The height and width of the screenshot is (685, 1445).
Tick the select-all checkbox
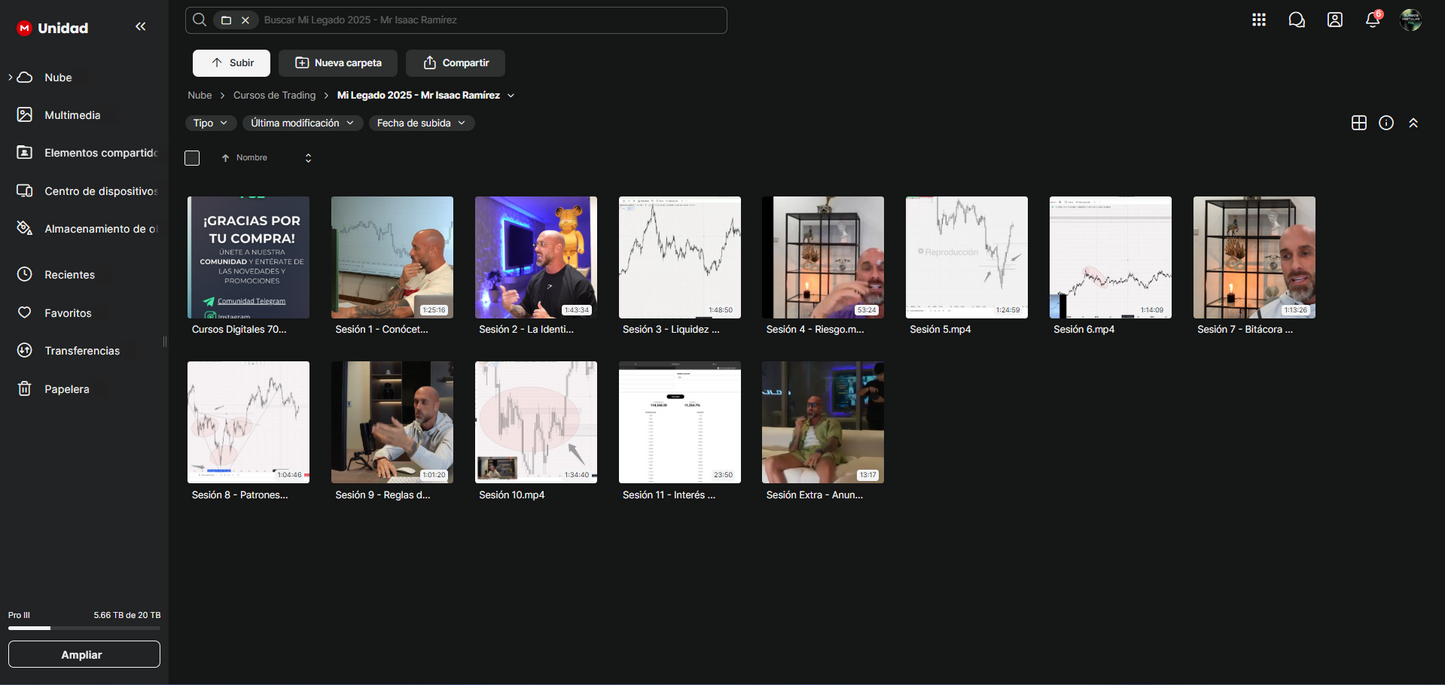click(192, 158)
